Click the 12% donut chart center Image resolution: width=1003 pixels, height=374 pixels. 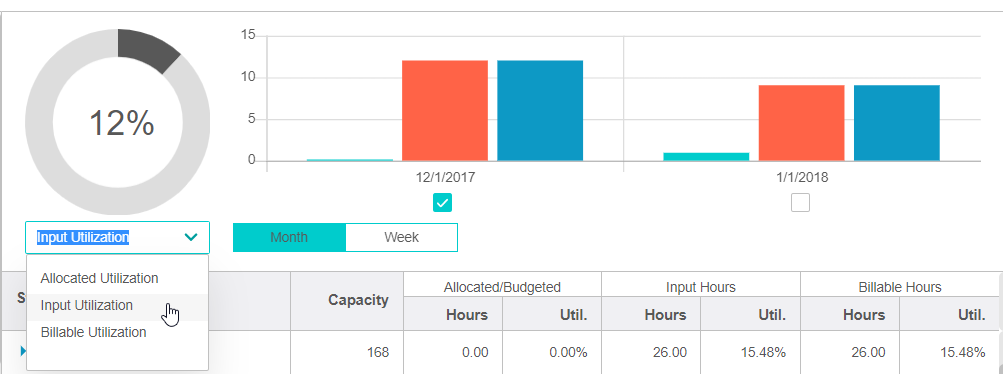121,123
